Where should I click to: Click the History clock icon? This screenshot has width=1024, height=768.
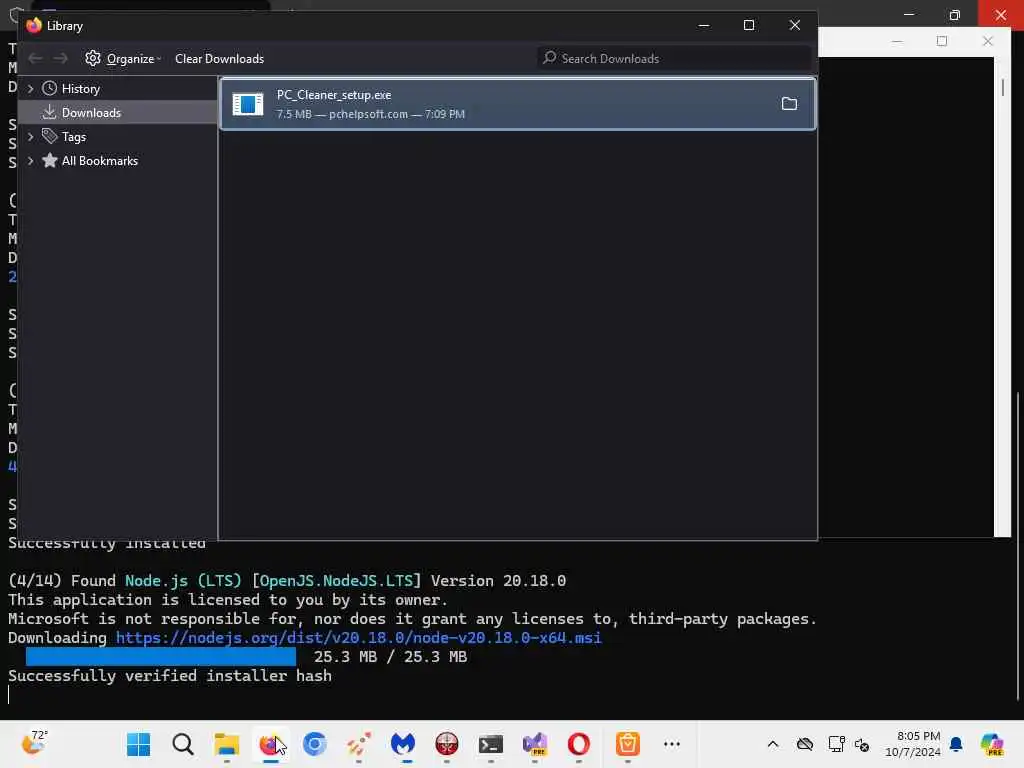click(x=50, y=88)
